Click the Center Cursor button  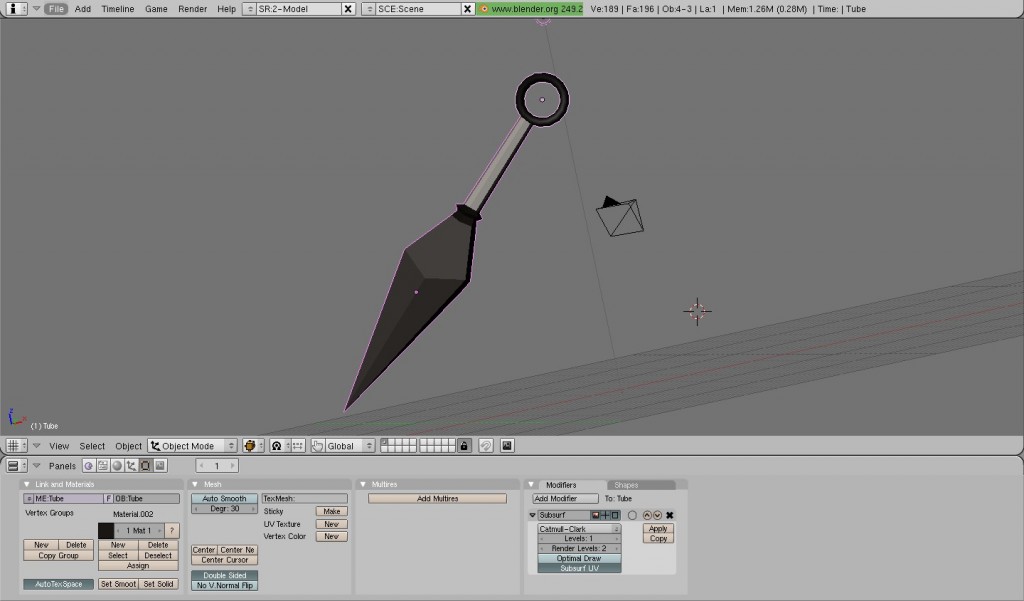(224, 560)
